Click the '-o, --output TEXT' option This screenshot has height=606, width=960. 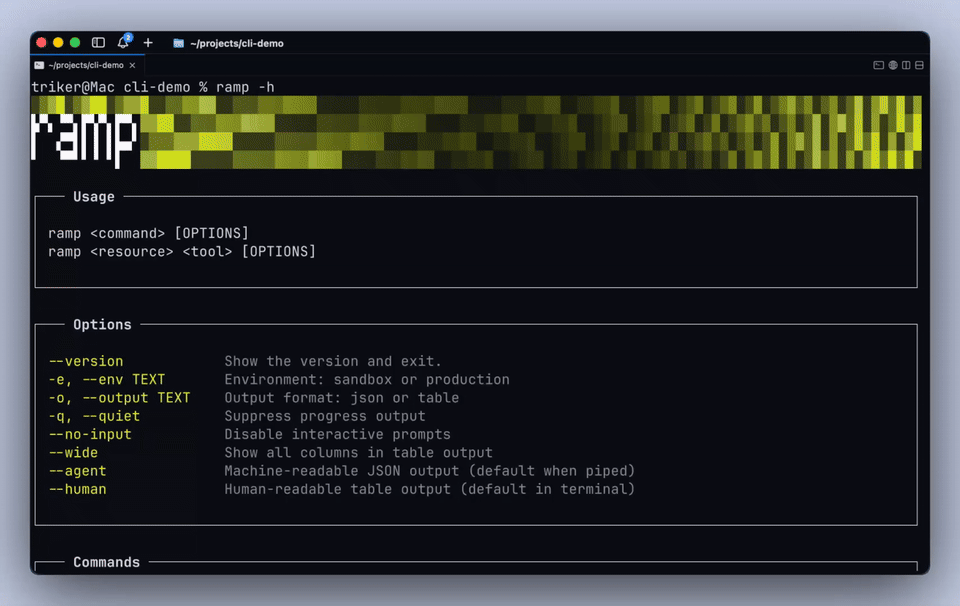119,398
